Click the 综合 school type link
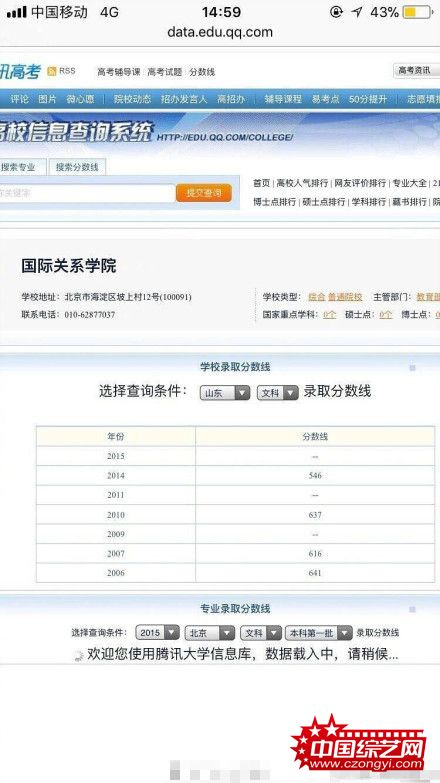Image resolution: width=440 pixels, height=783 pixels. 316,297
